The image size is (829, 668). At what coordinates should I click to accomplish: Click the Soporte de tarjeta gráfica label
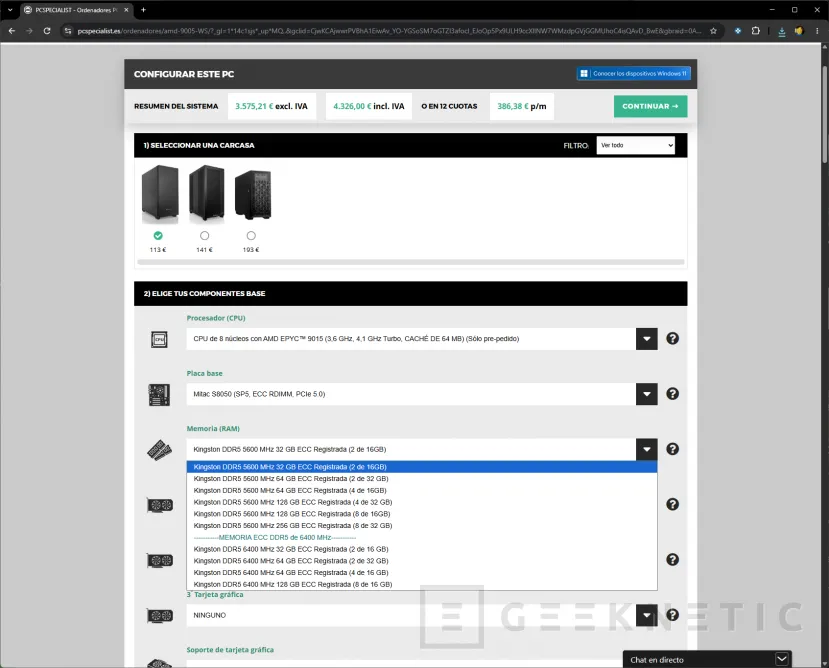(230, 649)
